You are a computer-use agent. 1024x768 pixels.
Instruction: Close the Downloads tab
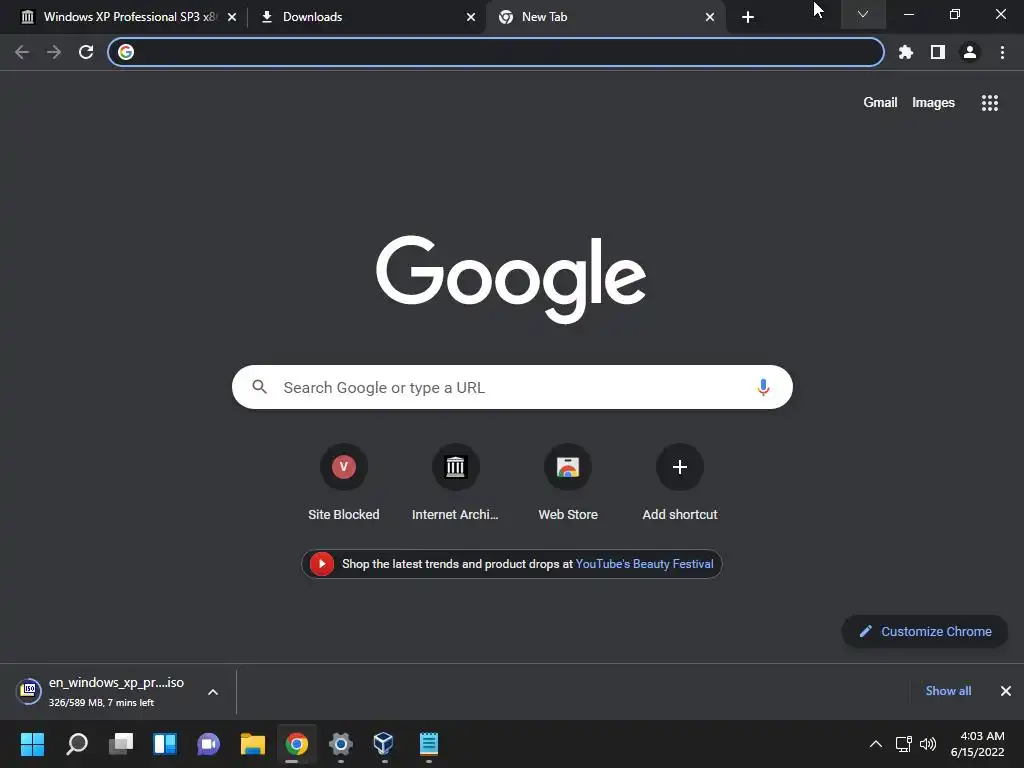[471, 17]
